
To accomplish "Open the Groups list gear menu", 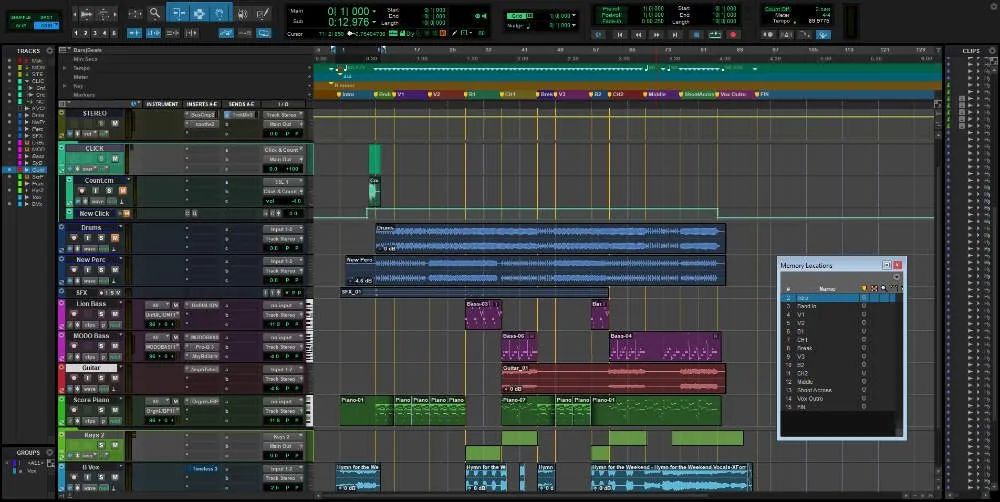I will [49, 452].
